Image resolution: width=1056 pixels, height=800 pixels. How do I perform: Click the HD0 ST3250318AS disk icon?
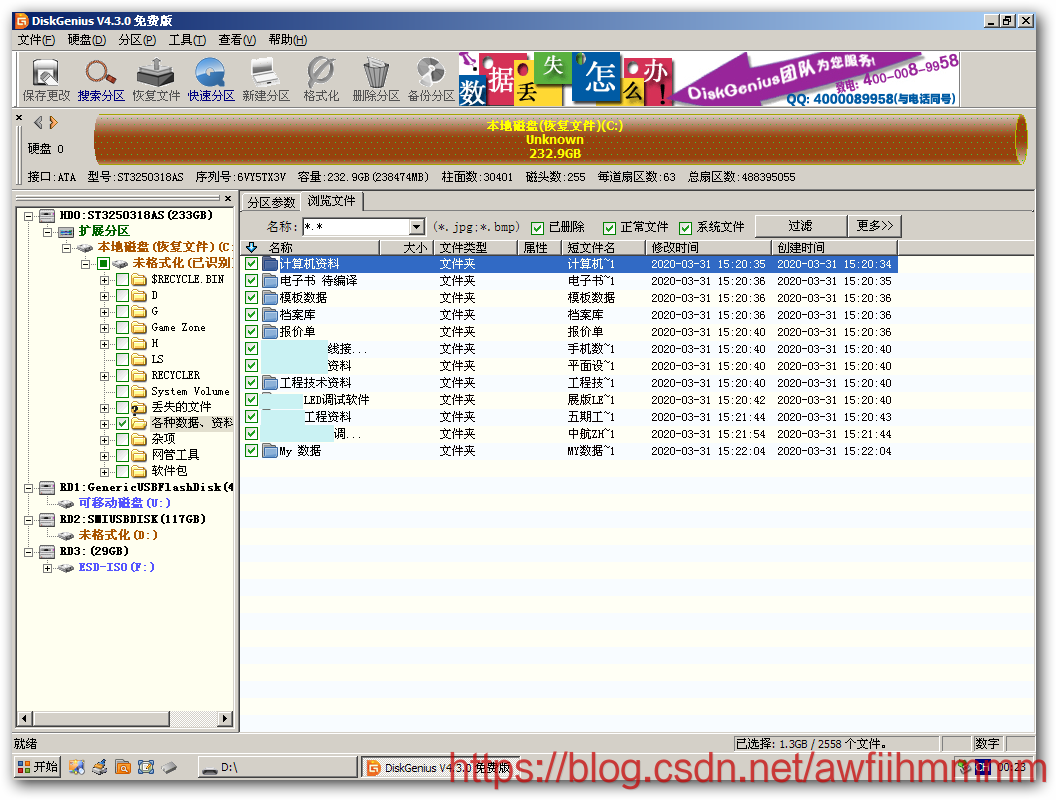[47, 215]
